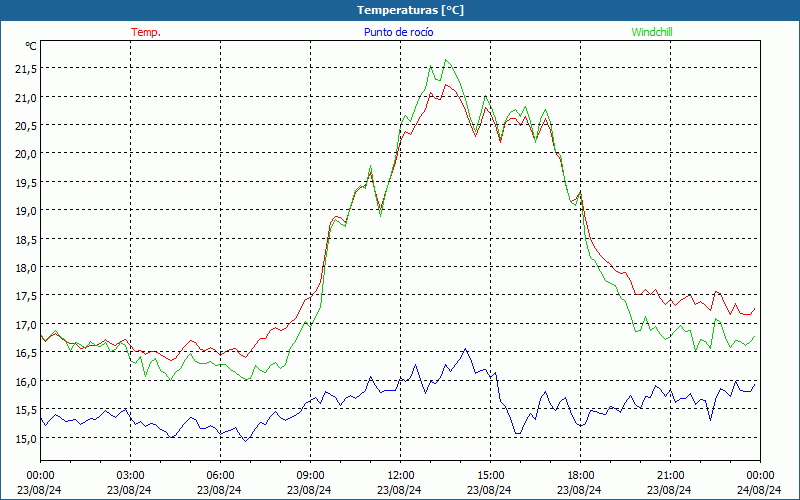Click the Temperaturas [°C] chart title
The image size is (800, 500).
[411, 10]
